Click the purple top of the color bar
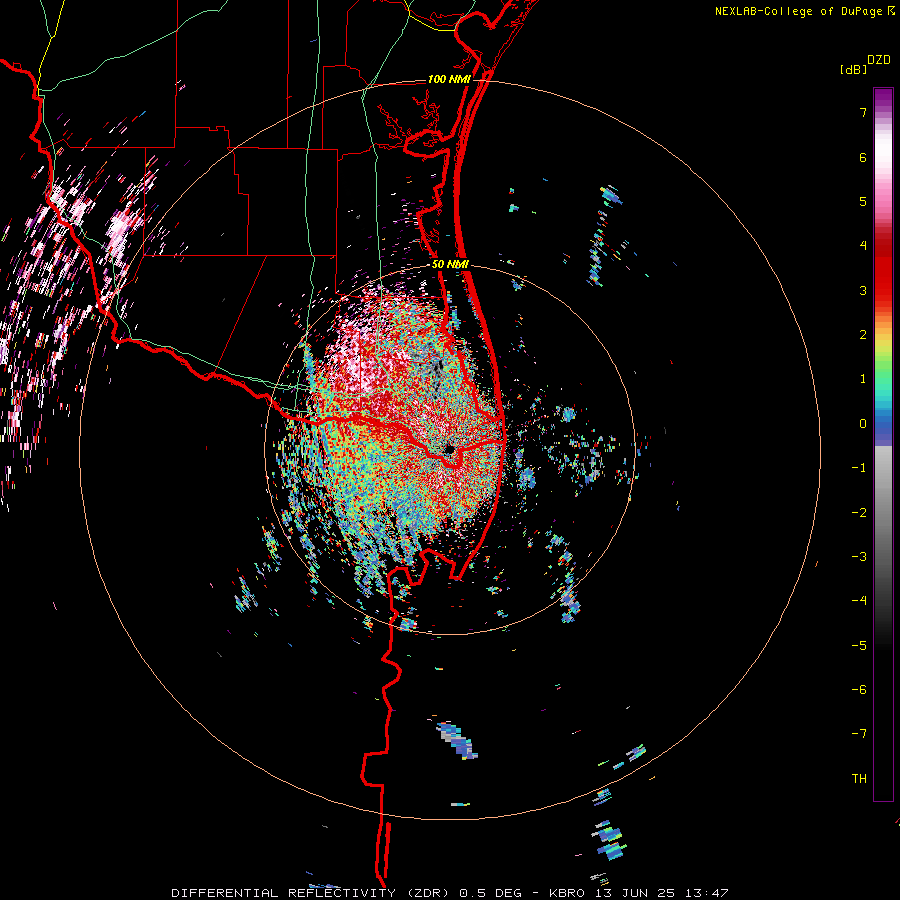 883,98
